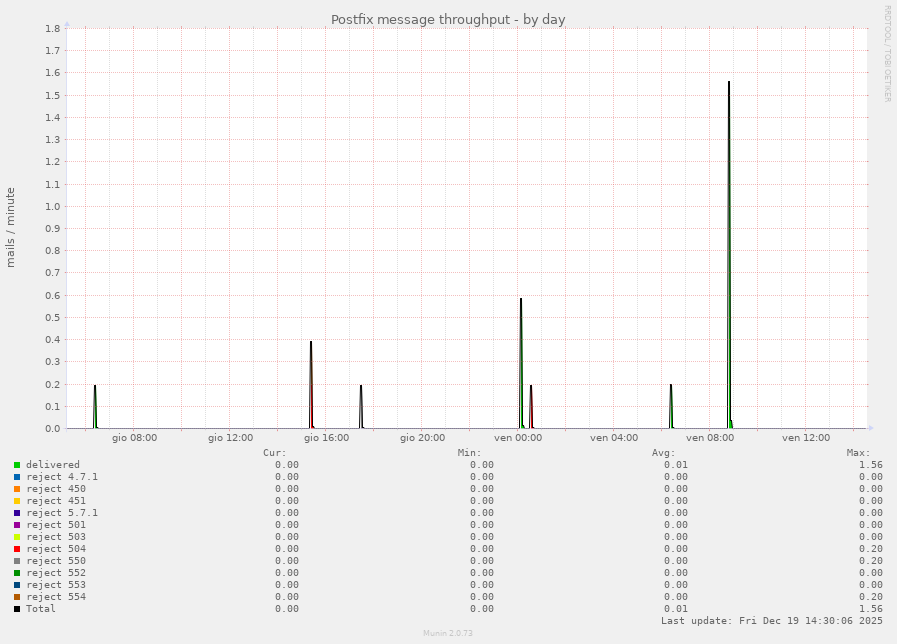Click the green delivered legend square
The height and width of the screenshot is (644, 897).
click(x=18, y=464)
